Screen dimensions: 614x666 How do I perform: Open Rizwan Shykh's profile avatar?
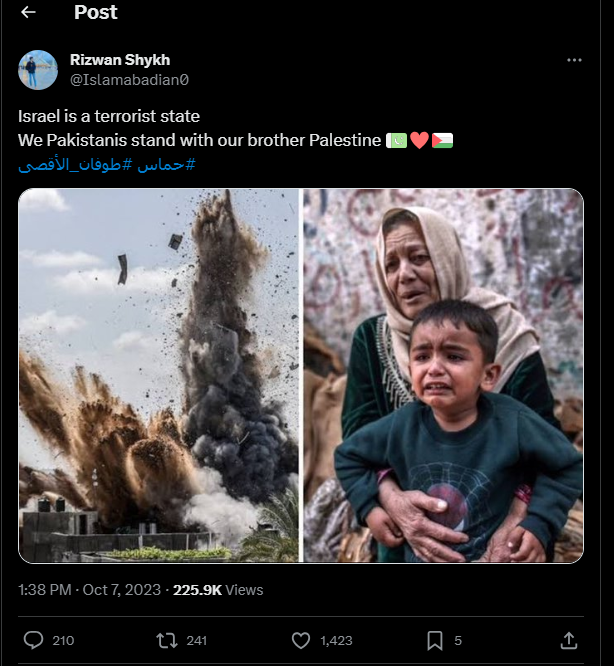click(38, 69)
